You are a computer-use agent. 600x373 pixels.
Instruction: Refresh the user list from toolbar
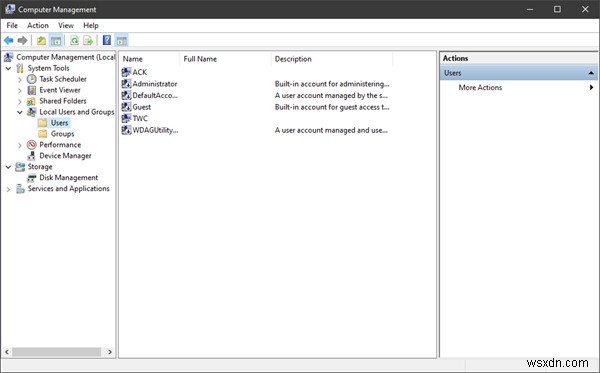(x=74, y=40)
